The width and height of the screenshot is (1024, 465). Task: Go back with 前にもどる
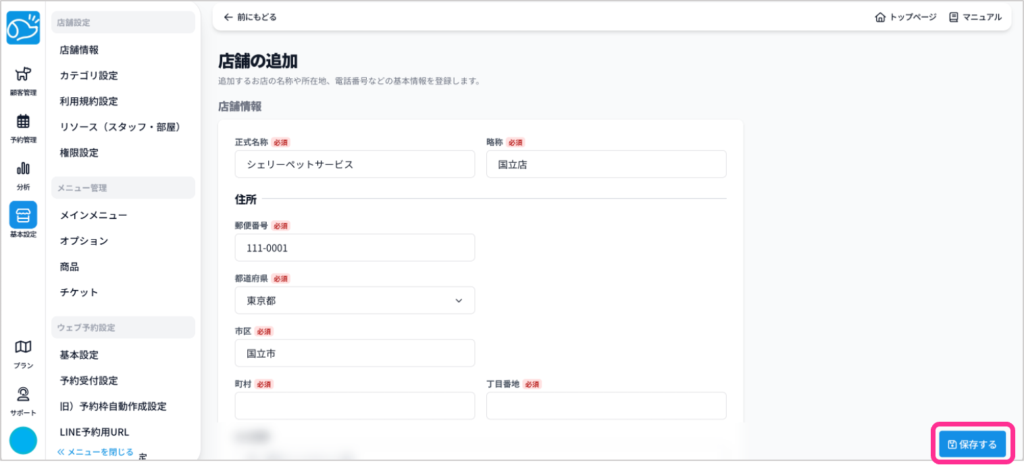click(x=250, y=17)
